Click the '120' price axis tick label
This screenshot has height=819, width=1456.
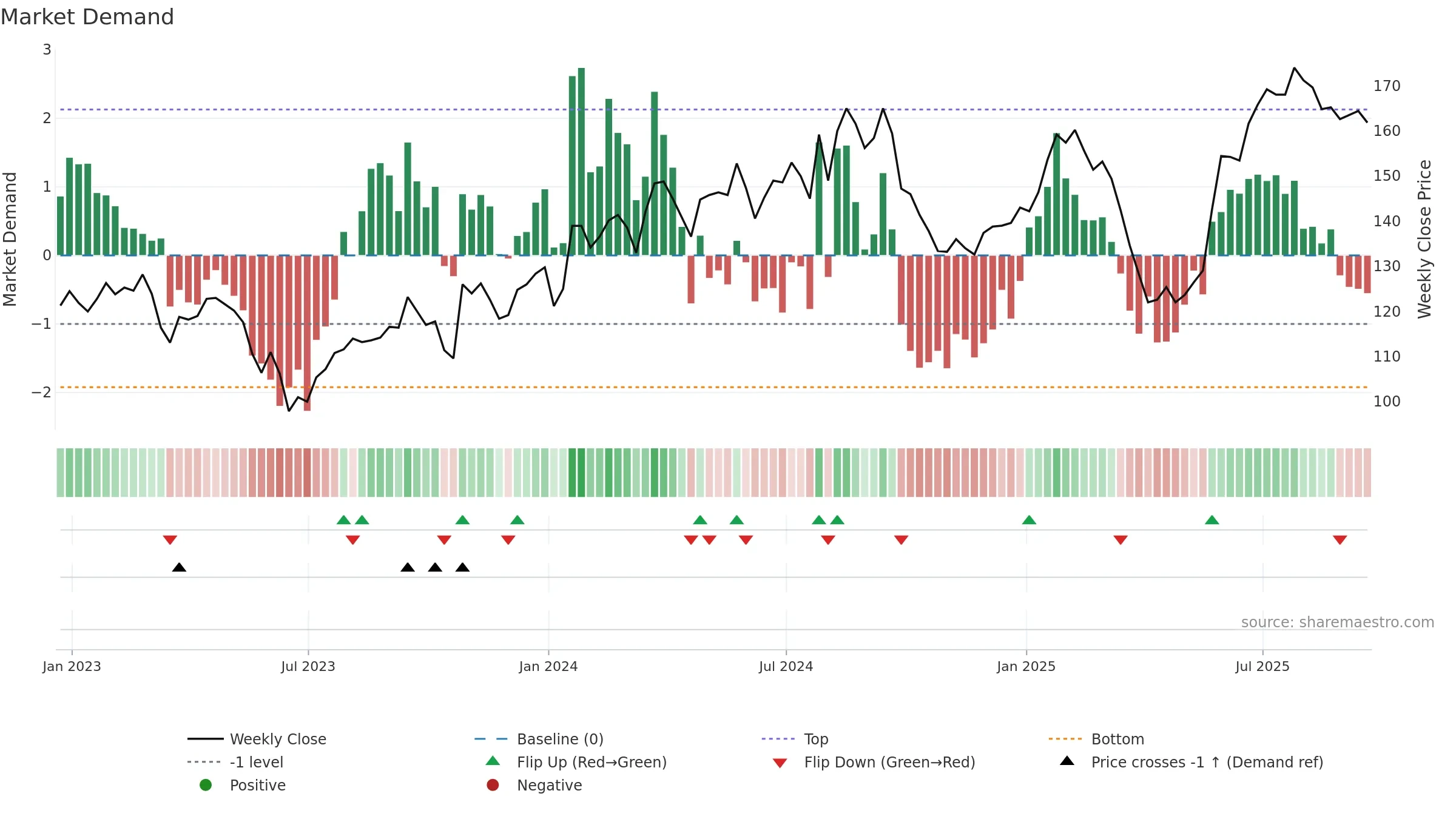pyautogui.click(x=1387, y=311)
